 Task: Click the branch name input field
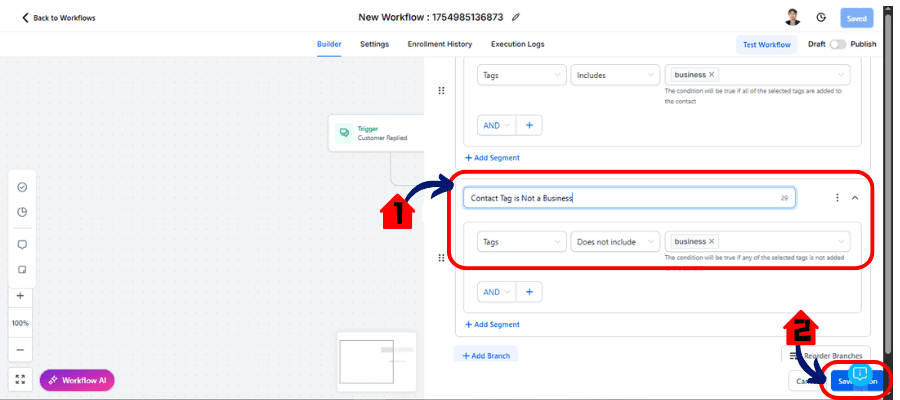pos(620,198)
